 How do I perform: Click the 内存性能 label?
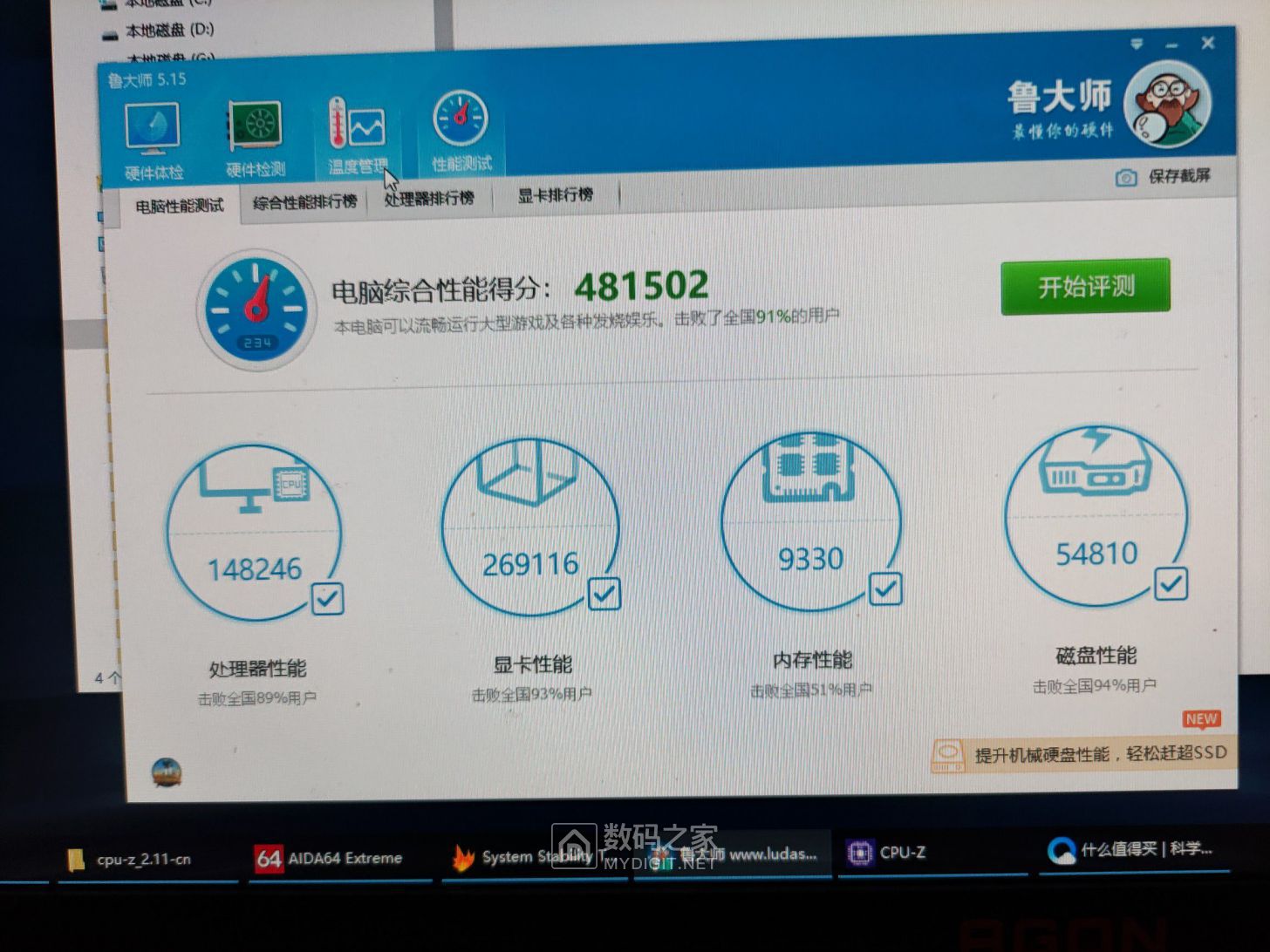812,660
